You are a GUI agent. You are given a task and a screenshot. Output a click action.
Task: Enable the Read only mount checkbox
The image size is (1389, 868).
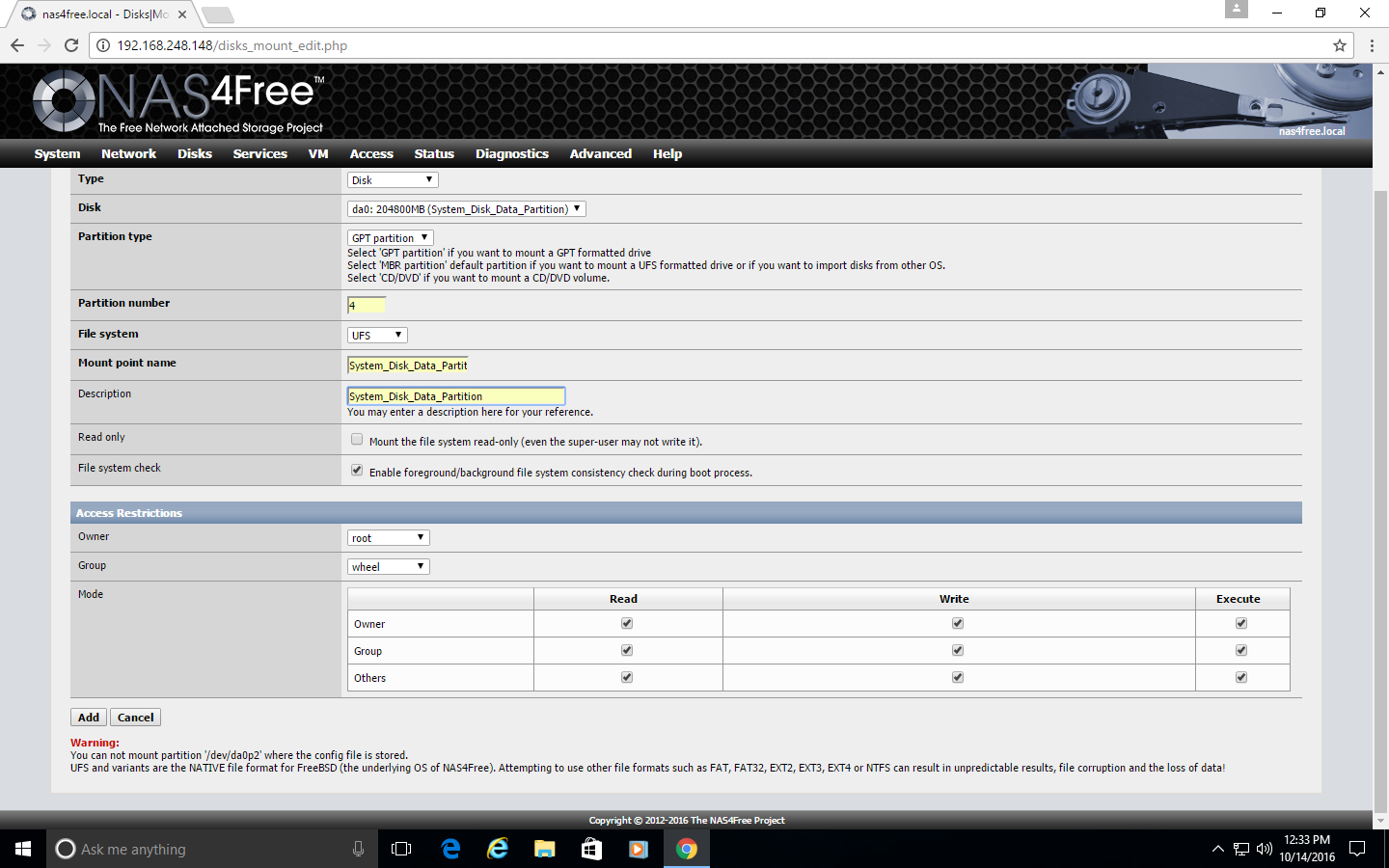tap(357, 440)
